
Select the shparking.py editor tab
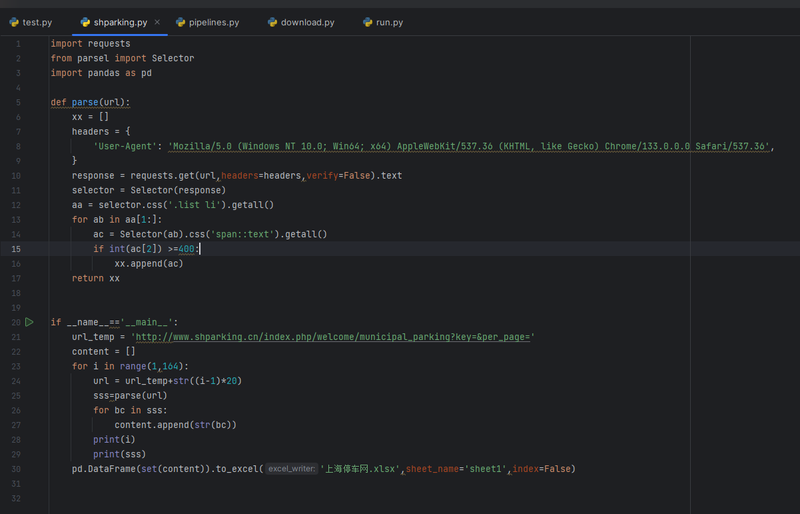(120, 22)
